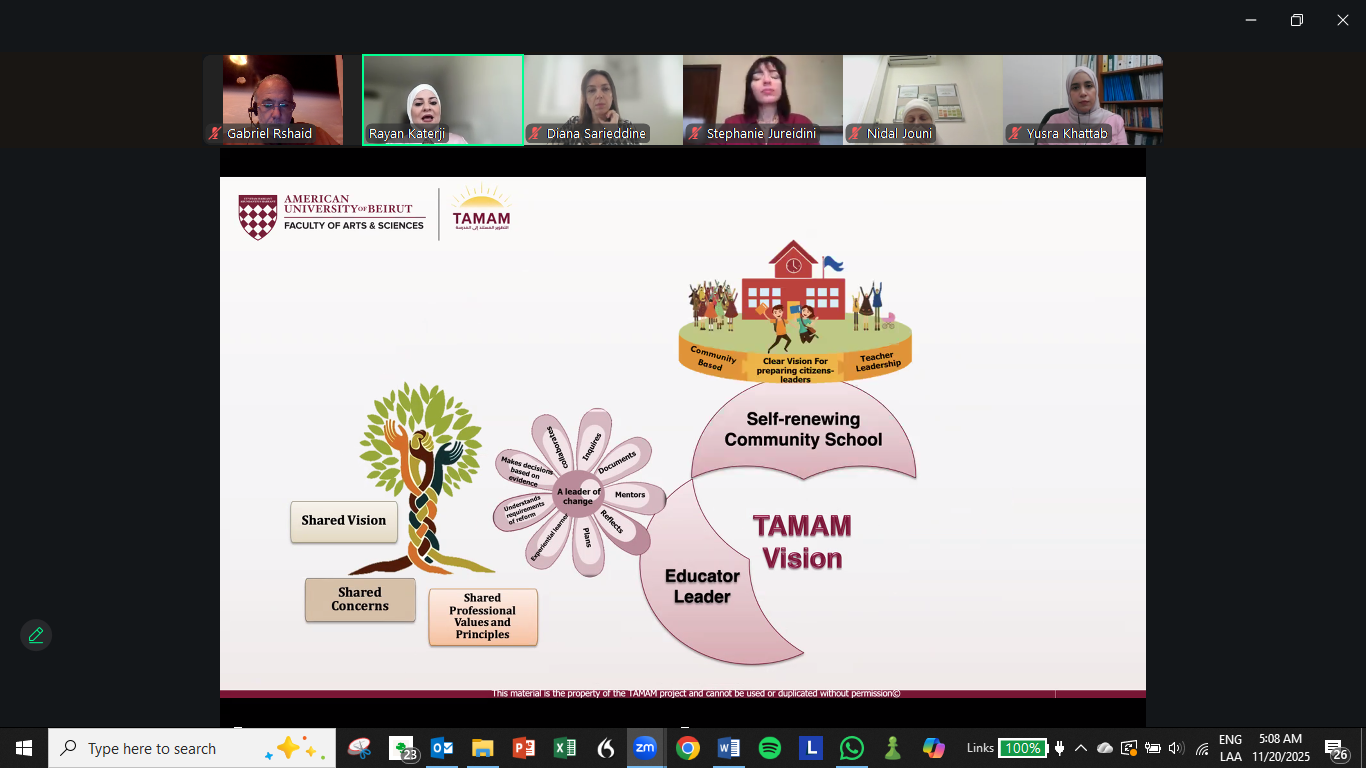The width and height of the screenshot is (1366, 768).
Task: Launch Spotify from the taskbar
Action: click(x=769, y=748)
